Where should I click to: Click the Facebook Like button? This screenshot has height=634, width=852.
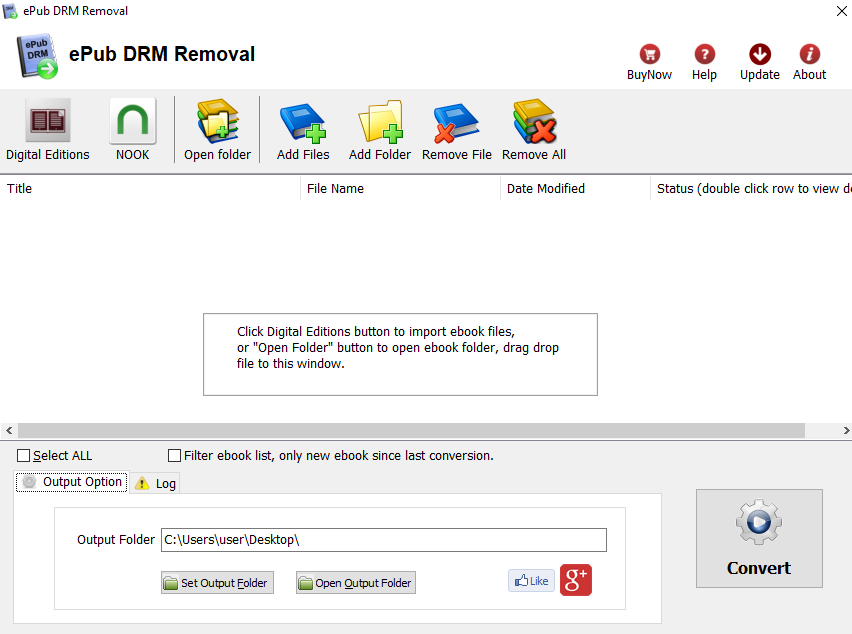point(531,581)
